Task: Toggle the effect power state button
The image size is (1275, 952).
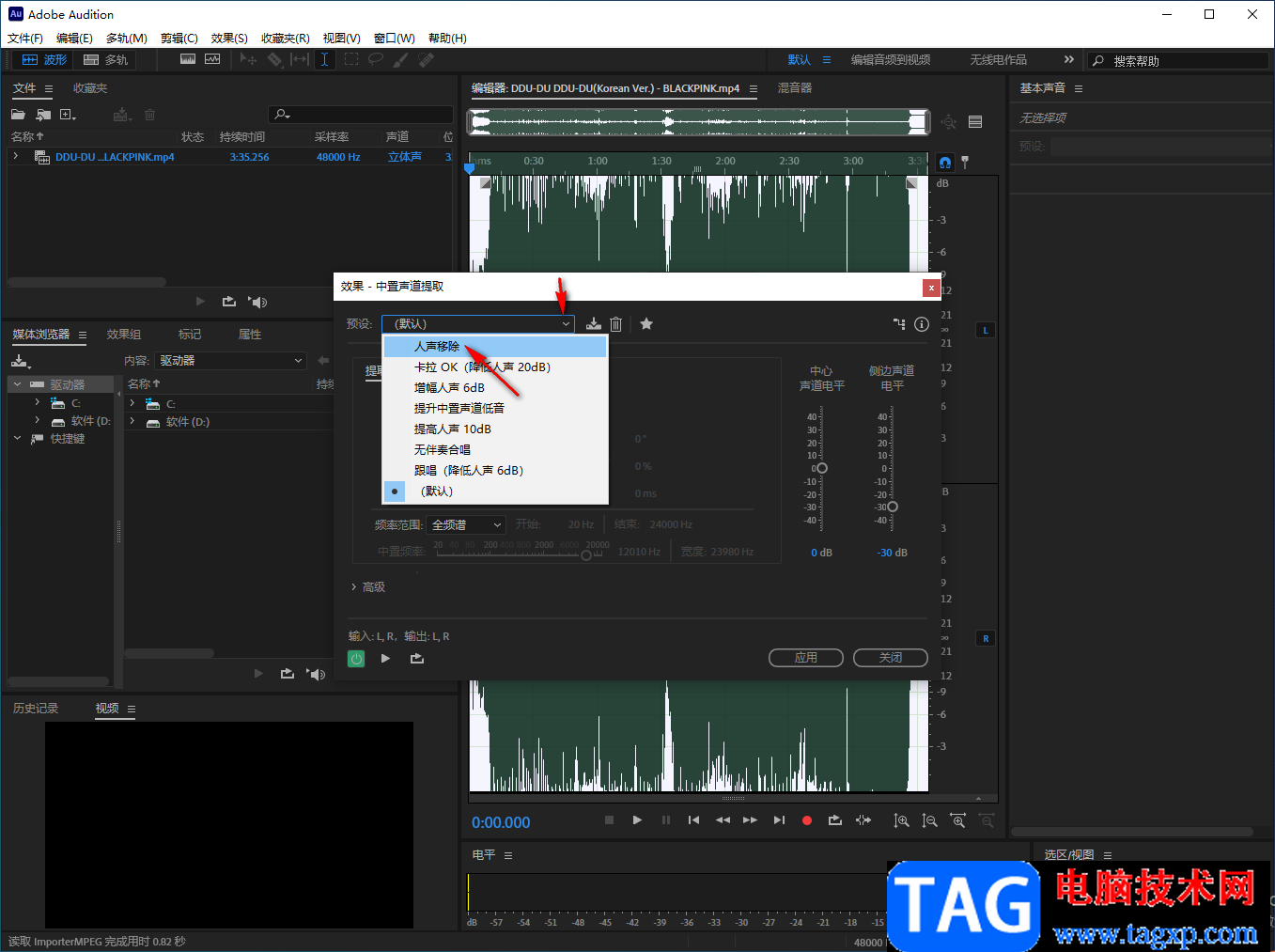Action: coord(356,659)
